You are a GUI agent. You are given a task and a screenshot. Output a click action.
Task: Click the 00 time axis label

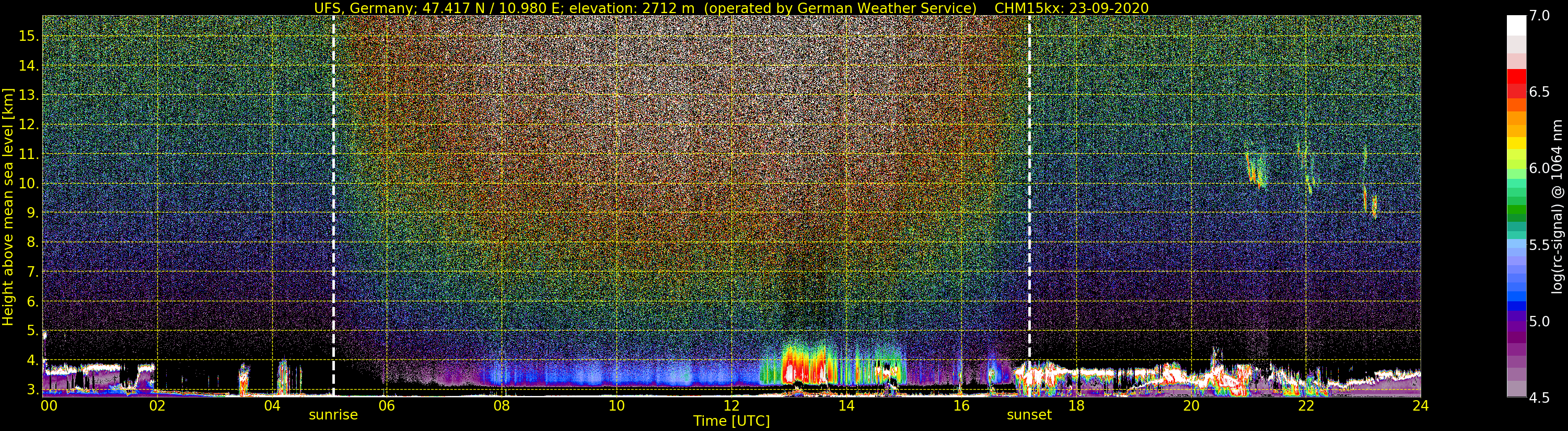pos(49,405)
